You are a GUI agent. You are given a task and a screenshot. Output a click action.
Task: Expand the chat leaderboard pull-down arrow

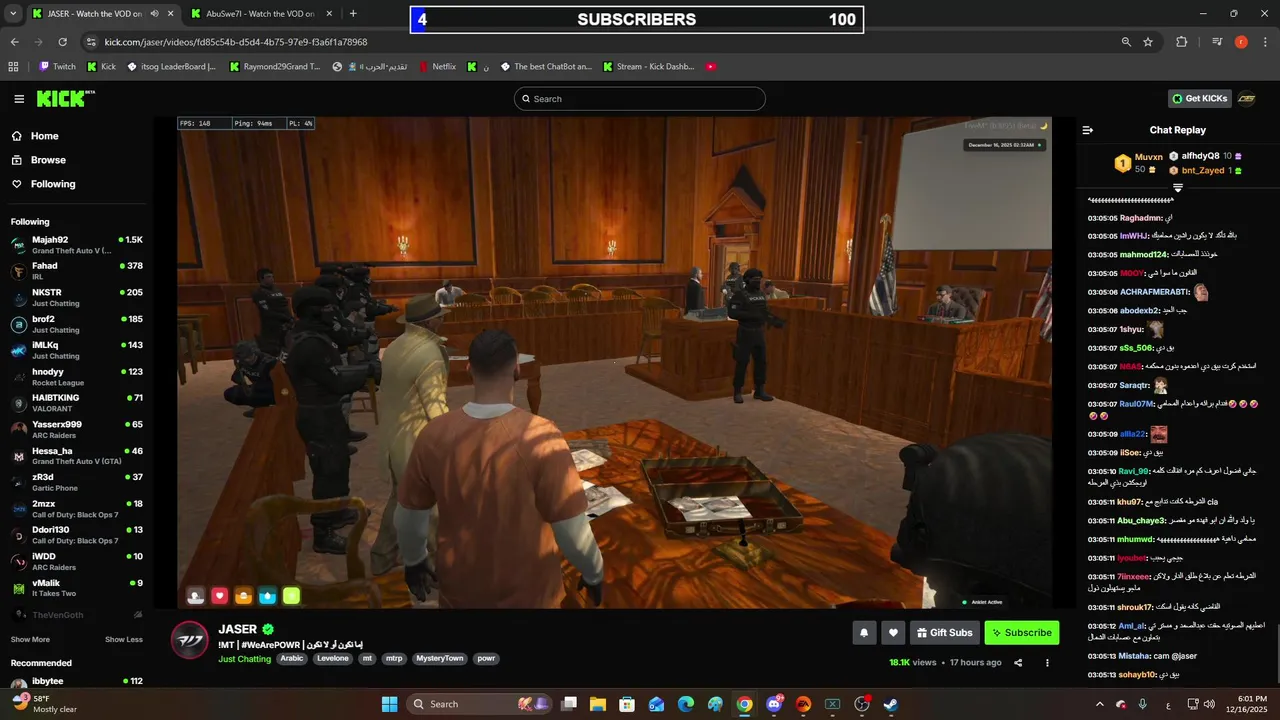coord(1178,188)
